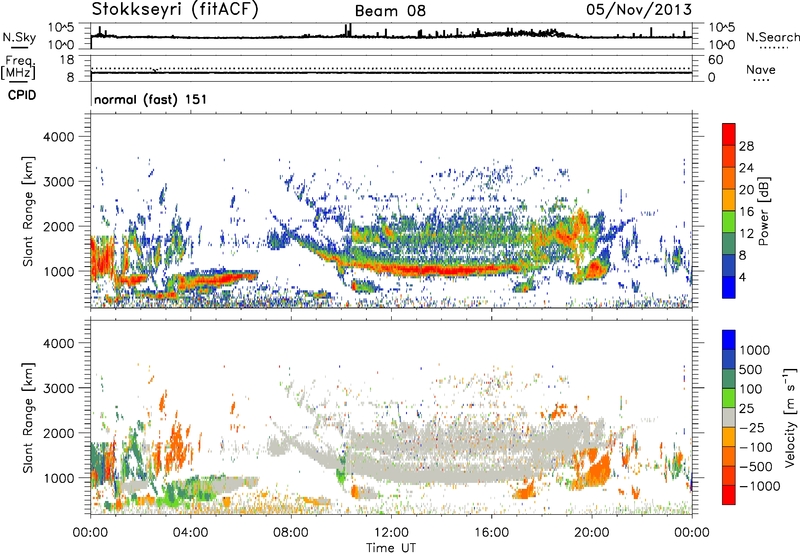
Task: Click the 28 label on Power colorbar
Action: 746,146
